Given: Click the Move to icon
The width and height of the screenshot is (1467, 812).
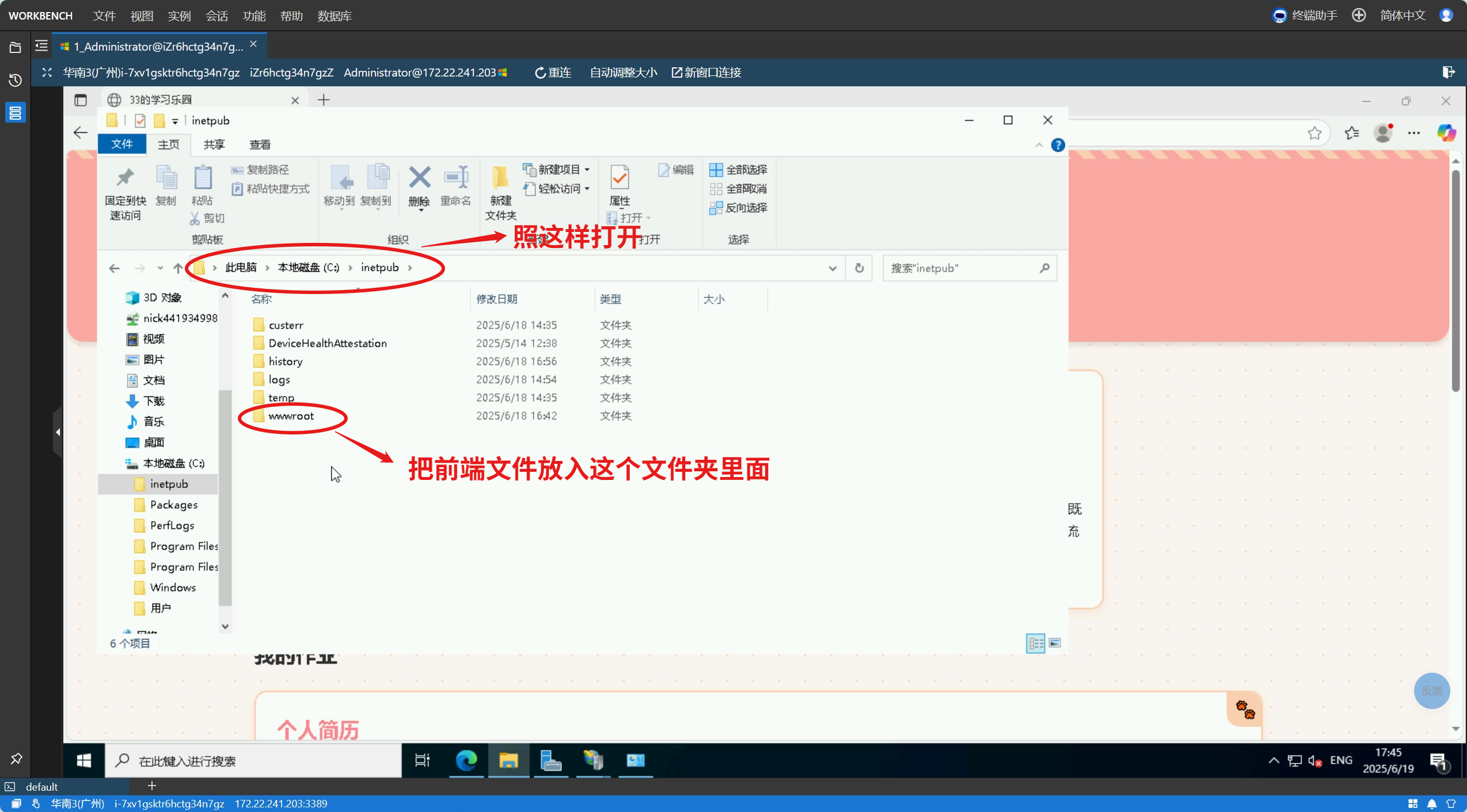Looking at the screenshot, I should click(341, 178).
